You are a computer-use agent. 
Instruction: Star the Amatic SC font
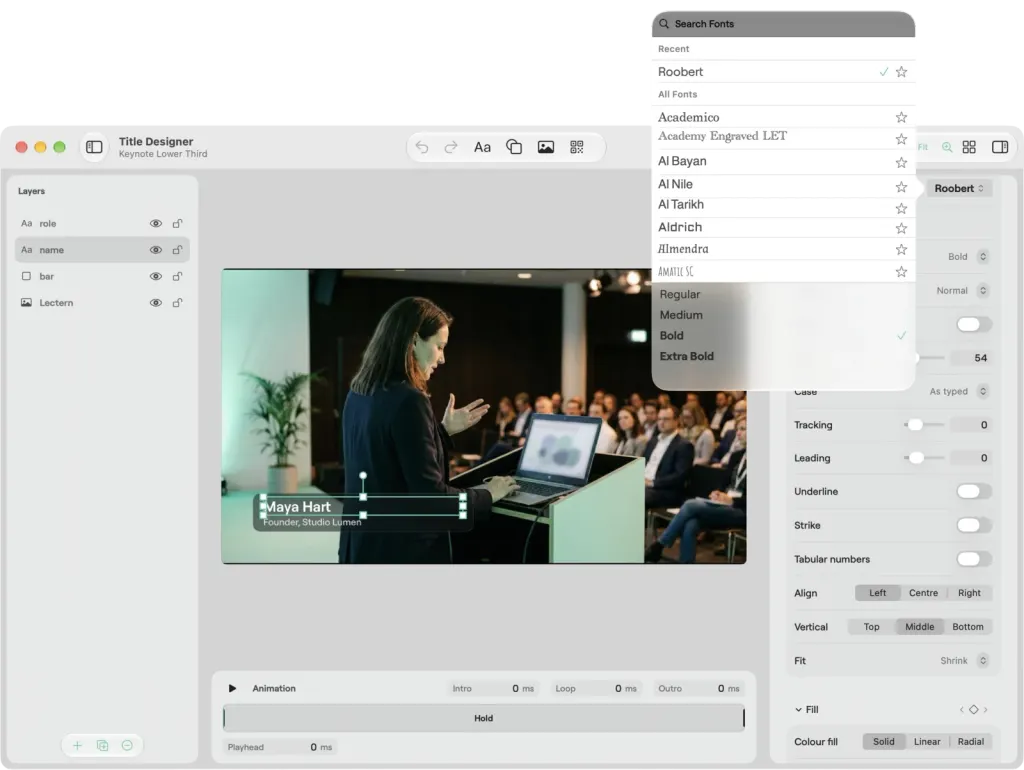coord(901,272)
